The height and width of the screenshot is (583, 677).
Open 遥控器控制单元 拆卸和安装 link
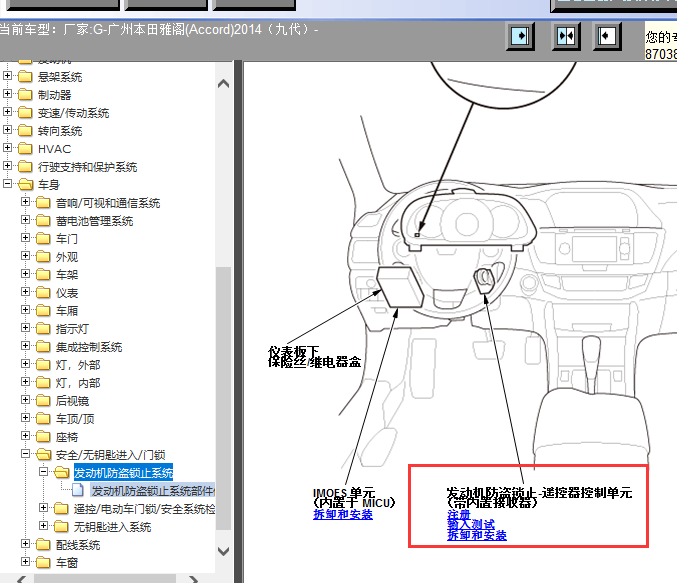477,535
